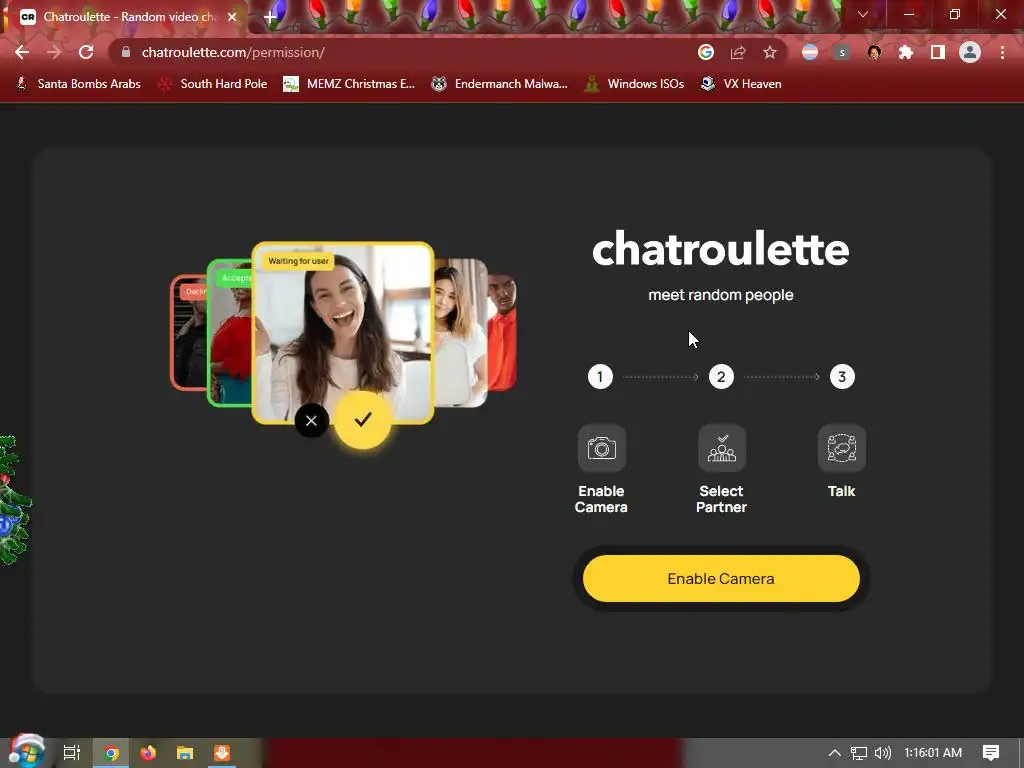Click the Chrome taskbar icon
The width and height of the screenshot is (1024, 768).
tap(111, 753)
